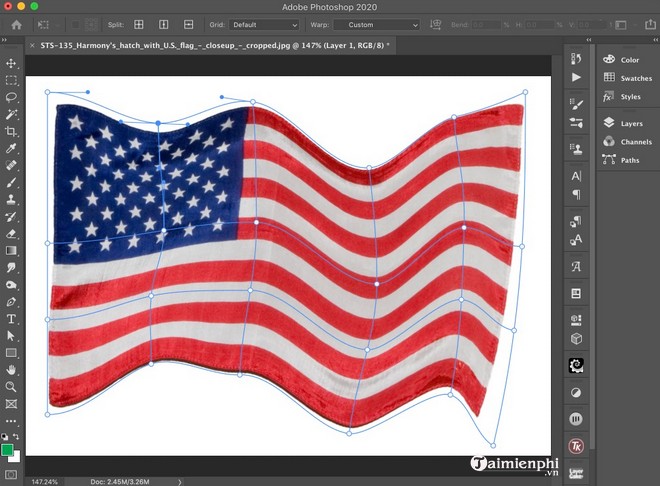Open the Styles panel
The image size is (660, 486).
pyautogui.click(x=622, y=96)
